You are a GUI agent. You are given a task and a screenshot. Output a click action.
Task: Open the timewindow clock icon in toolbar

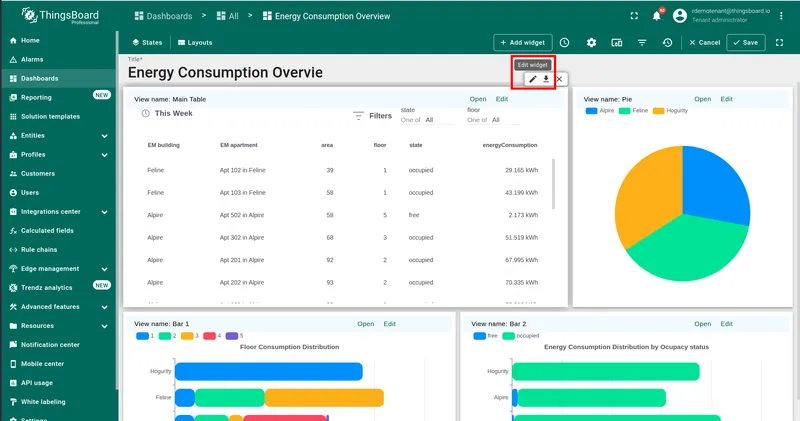click(564, 43)
